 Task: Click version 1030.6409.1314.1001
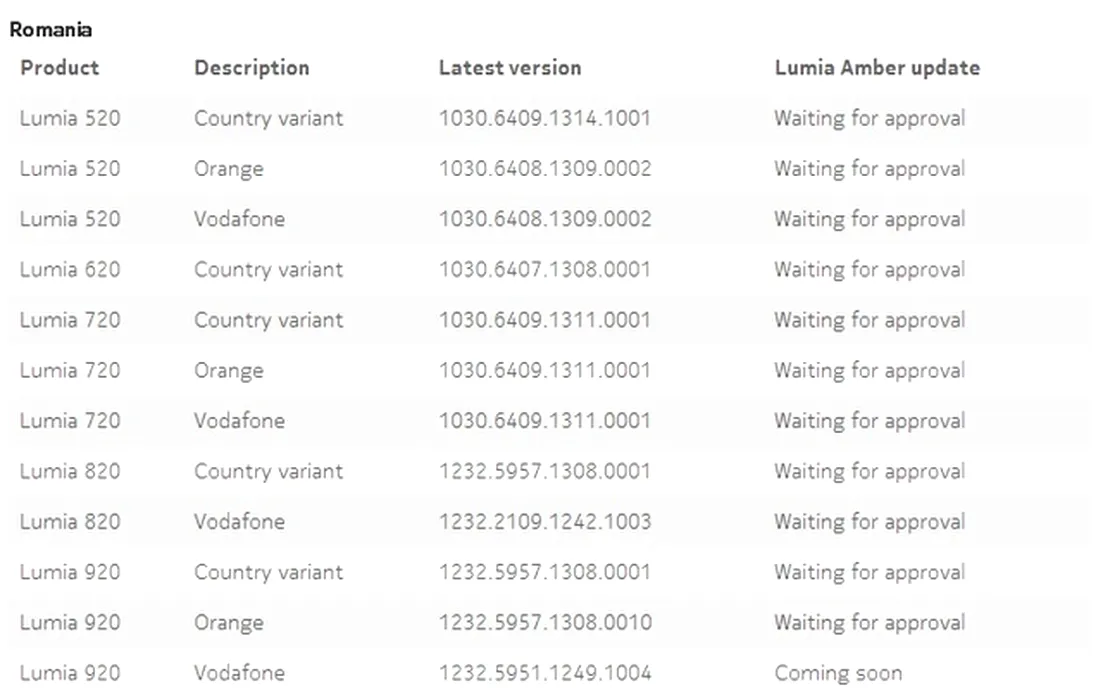[545, 118]
